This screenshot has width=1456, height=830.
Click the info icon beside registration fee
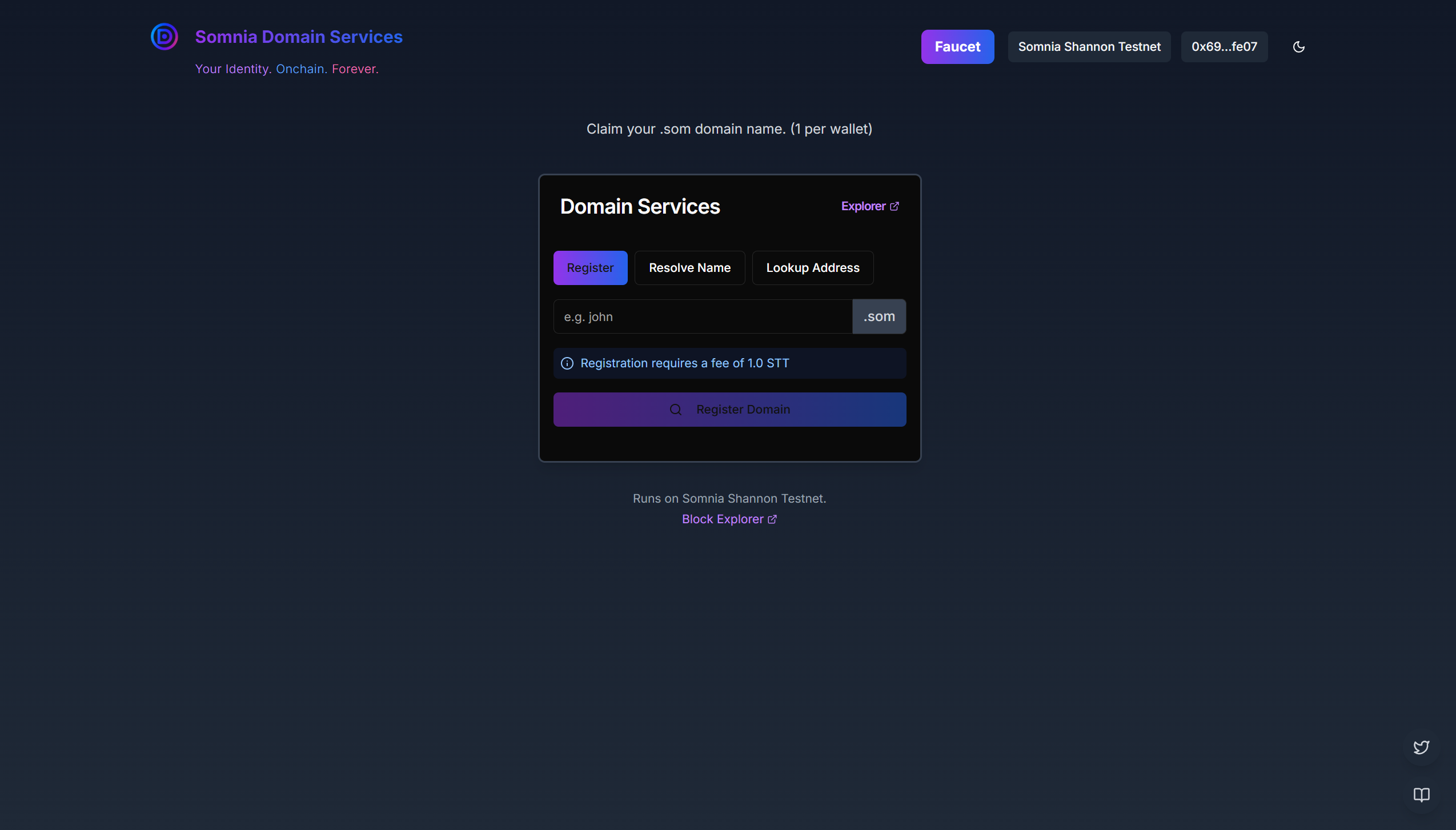tap(567, 363)
